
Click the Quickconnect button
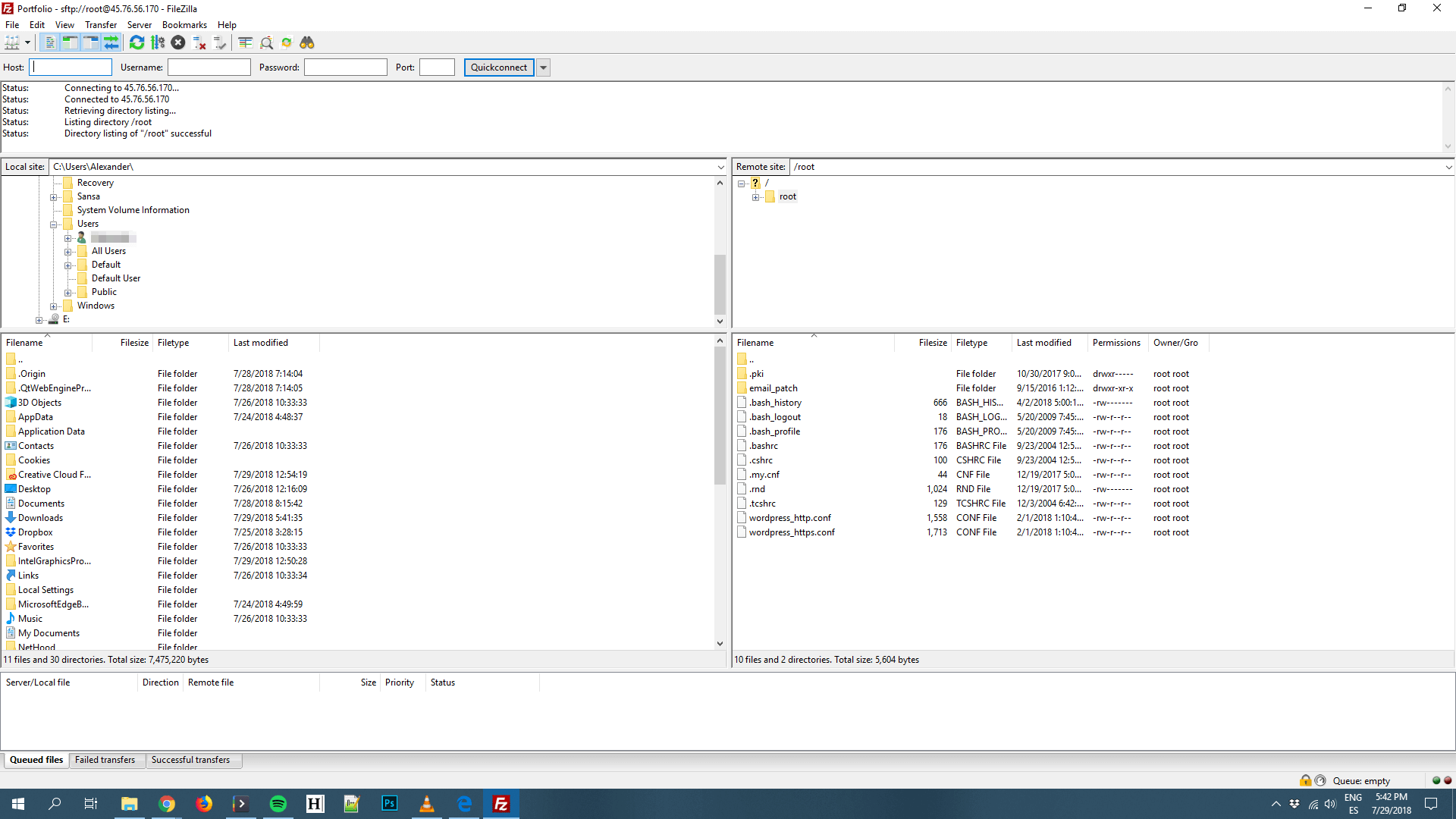498,67
